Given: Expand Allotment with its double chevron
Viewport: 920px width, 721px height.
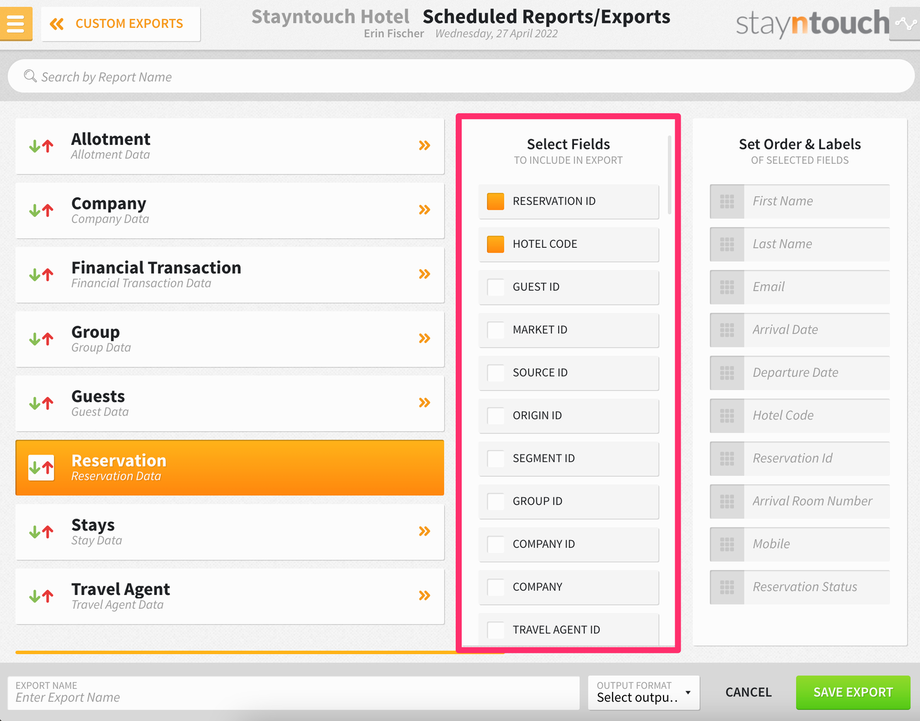Looking at the screenshot, I should (424, 145).
